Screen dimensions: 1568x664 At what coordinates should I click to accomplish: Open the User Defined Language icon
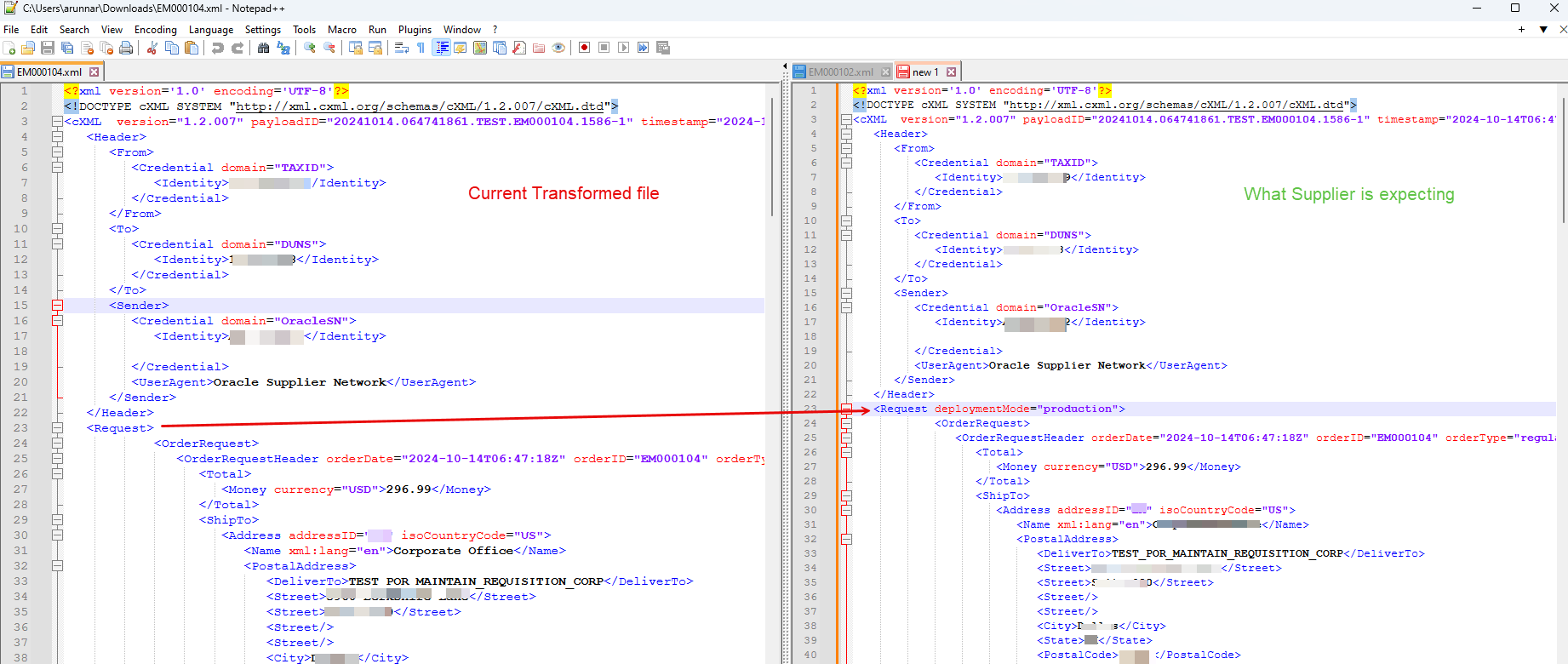click(x=461, y=48)
